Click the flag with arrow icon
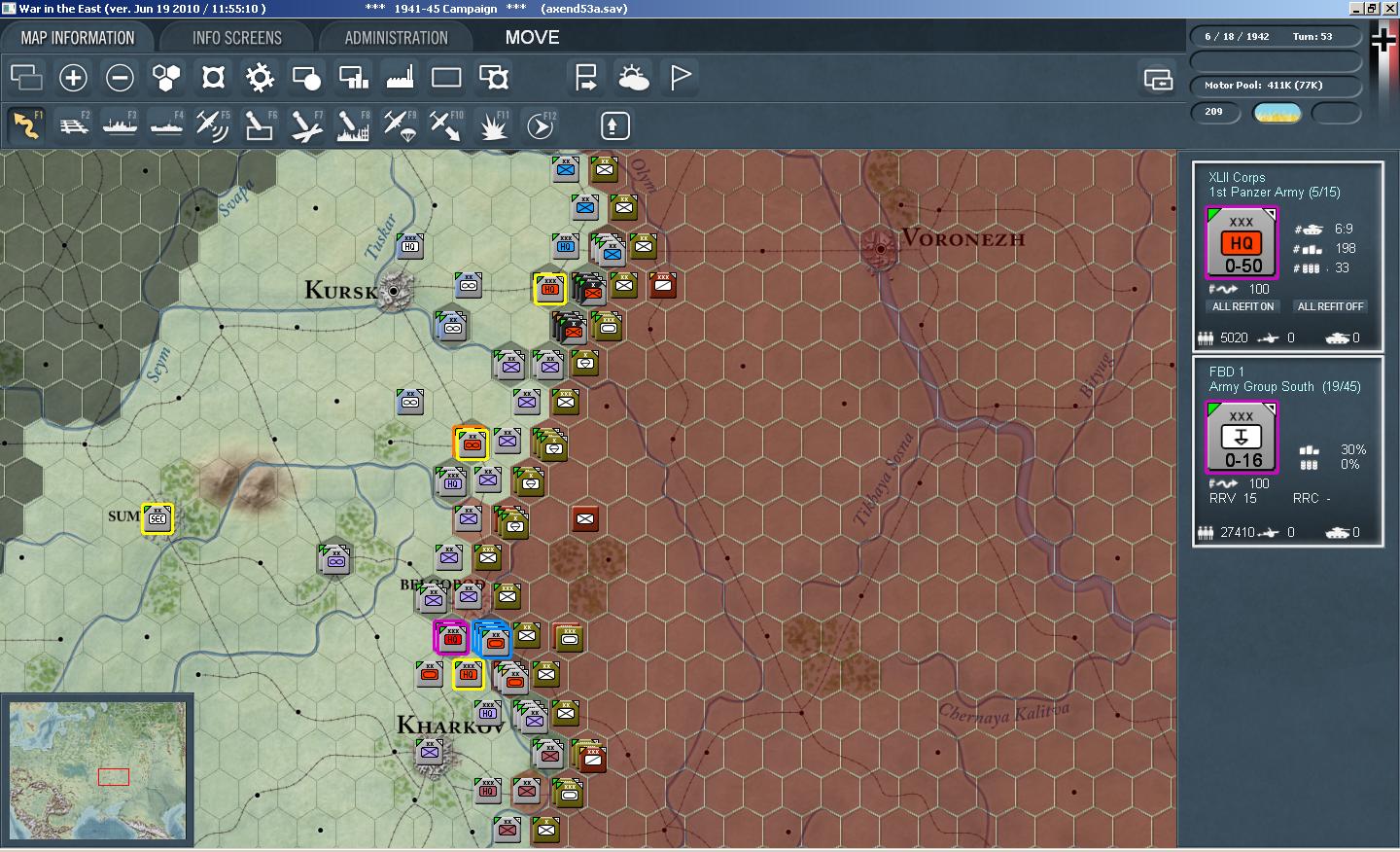Image resolution: width=1400 pixels, height=852 pixels. 586,77
